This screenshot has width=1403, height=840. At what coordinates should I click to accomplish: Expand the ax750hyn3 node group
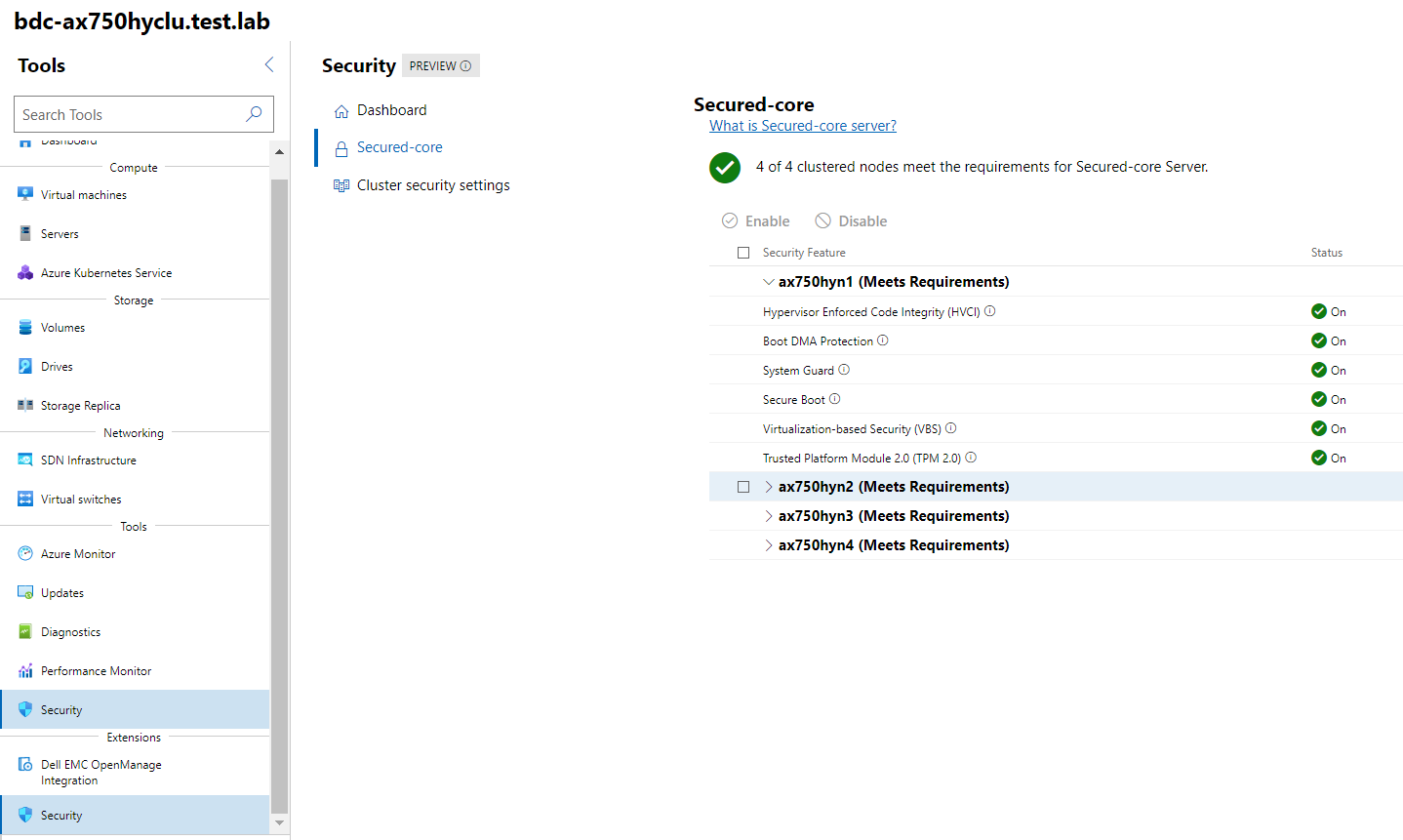pos(769,516)
